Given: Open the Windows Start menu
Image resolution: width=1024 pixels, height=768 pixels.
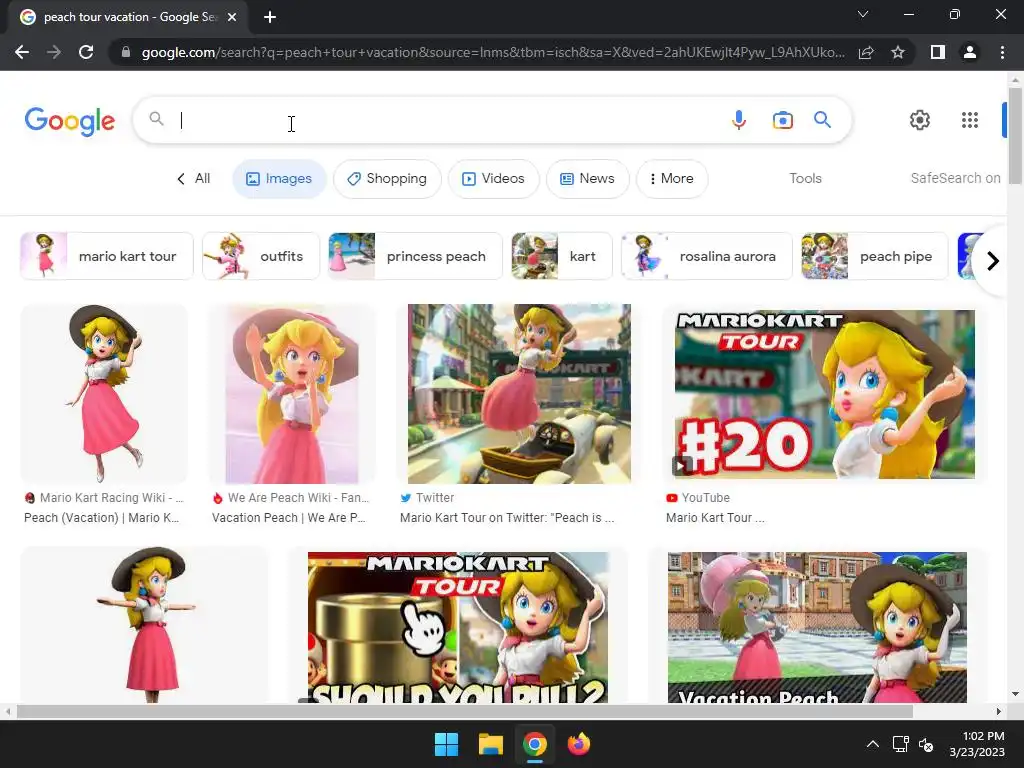Looking at the screenshot, I should click(x=447, y=744).
